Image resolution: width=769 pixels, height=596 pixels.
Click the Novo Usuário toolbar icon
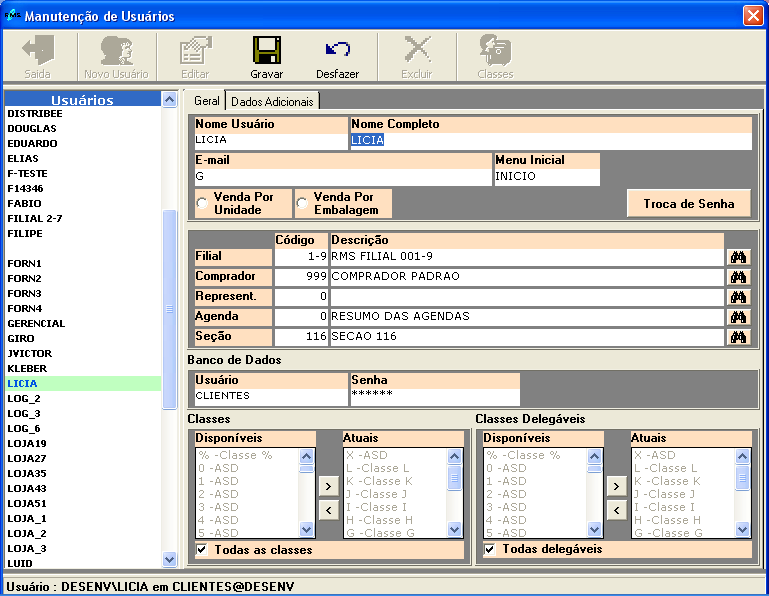coord(117,50)
